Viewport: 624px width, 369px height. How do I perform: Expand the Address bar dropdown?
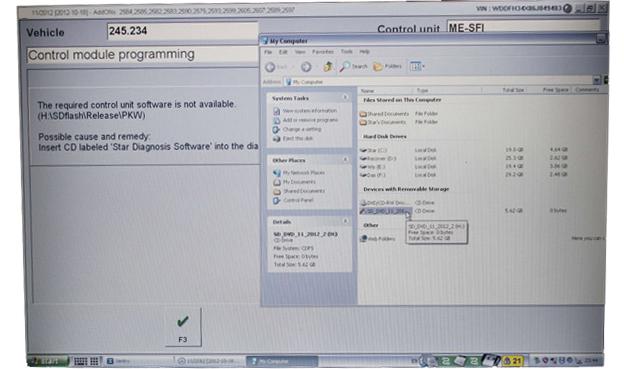pos(596,80)
